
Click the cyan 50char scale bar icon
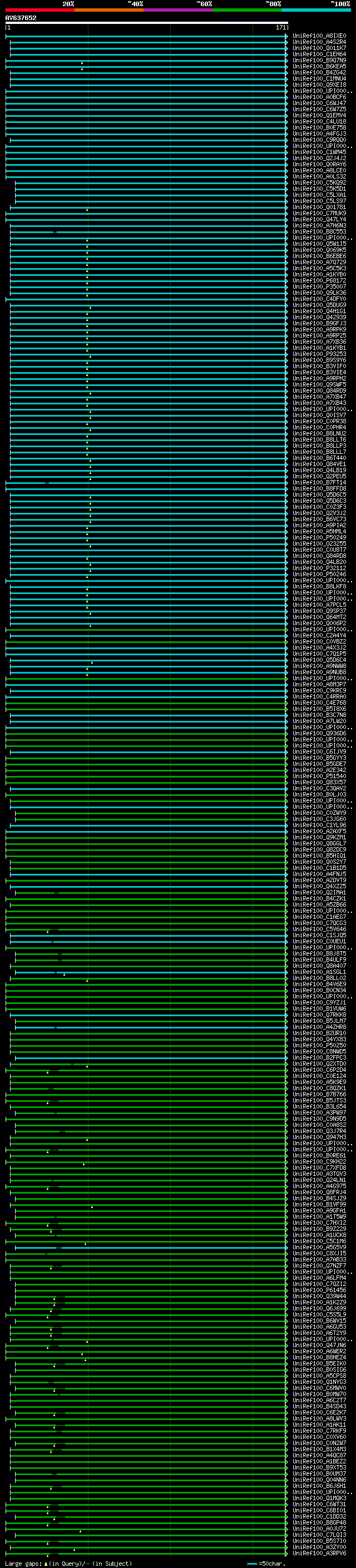[252, 1564]
